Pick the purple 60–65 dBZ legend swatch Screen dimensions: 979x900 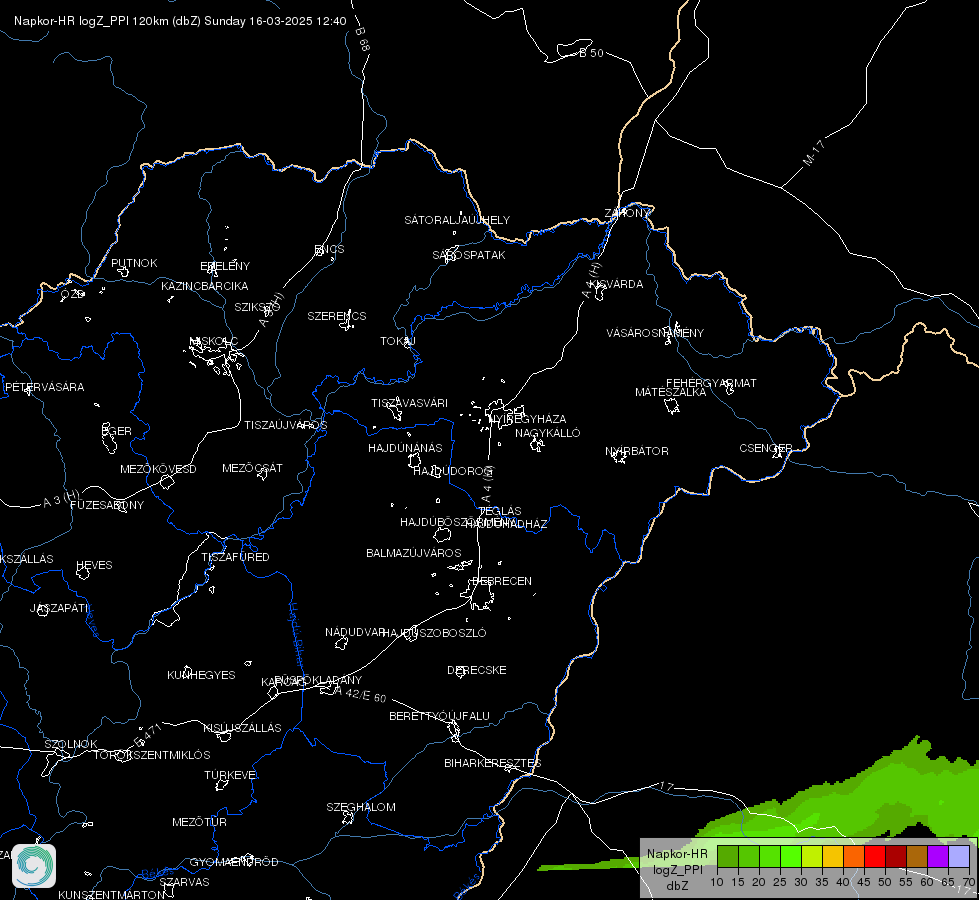(x=938, y=857)
